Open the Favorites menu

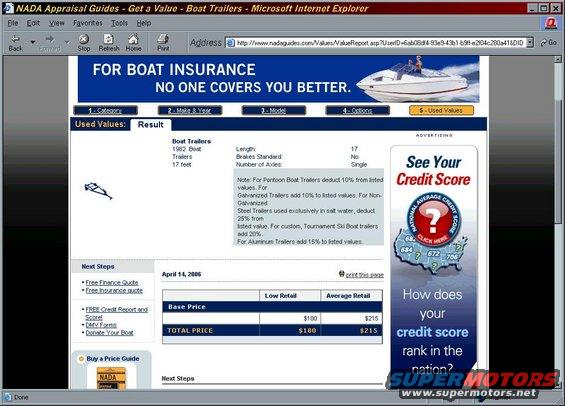(x=88, y=23)
